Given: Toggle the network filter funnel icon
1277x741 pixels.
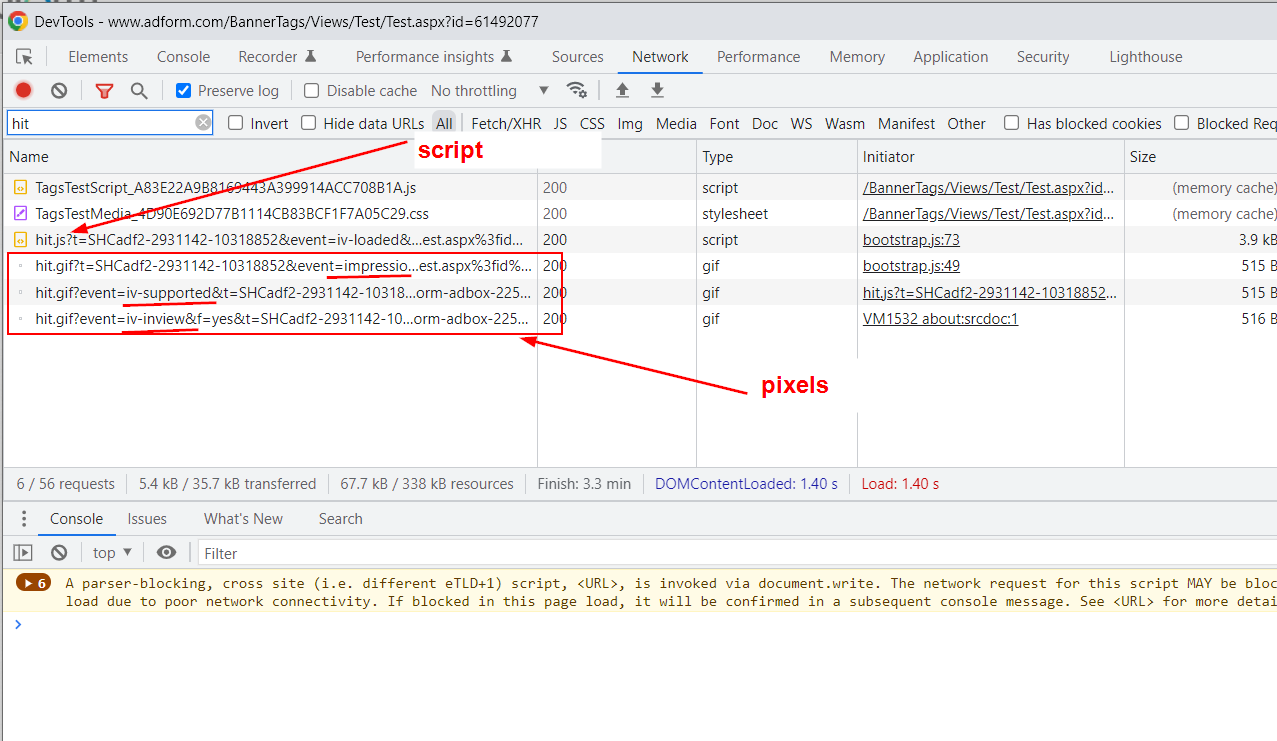Looking at the screenshot, I should [x=104, y=91].
